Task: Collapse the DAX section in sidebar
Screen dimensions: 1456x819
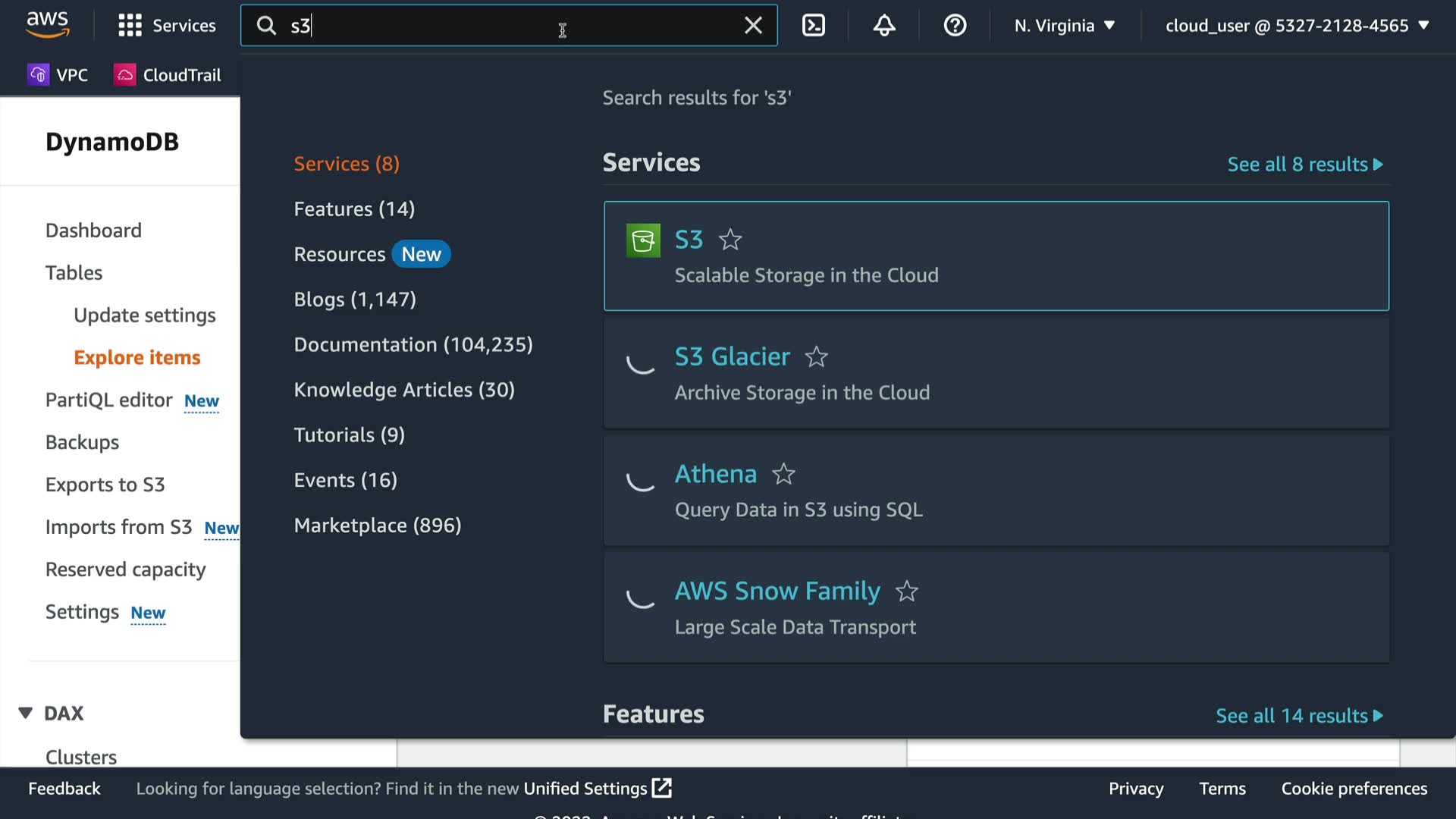Action: tap(26, 713)
